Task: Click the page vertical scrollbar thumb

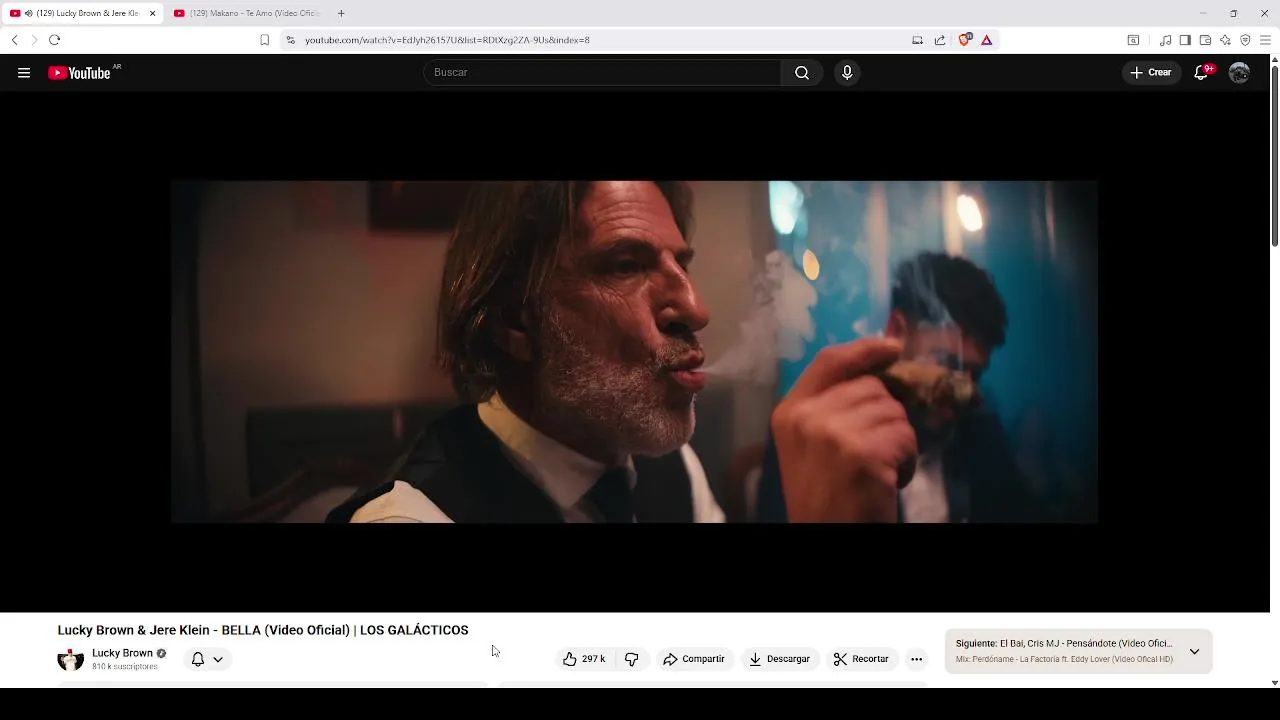Action: (x=1274, y=155)
